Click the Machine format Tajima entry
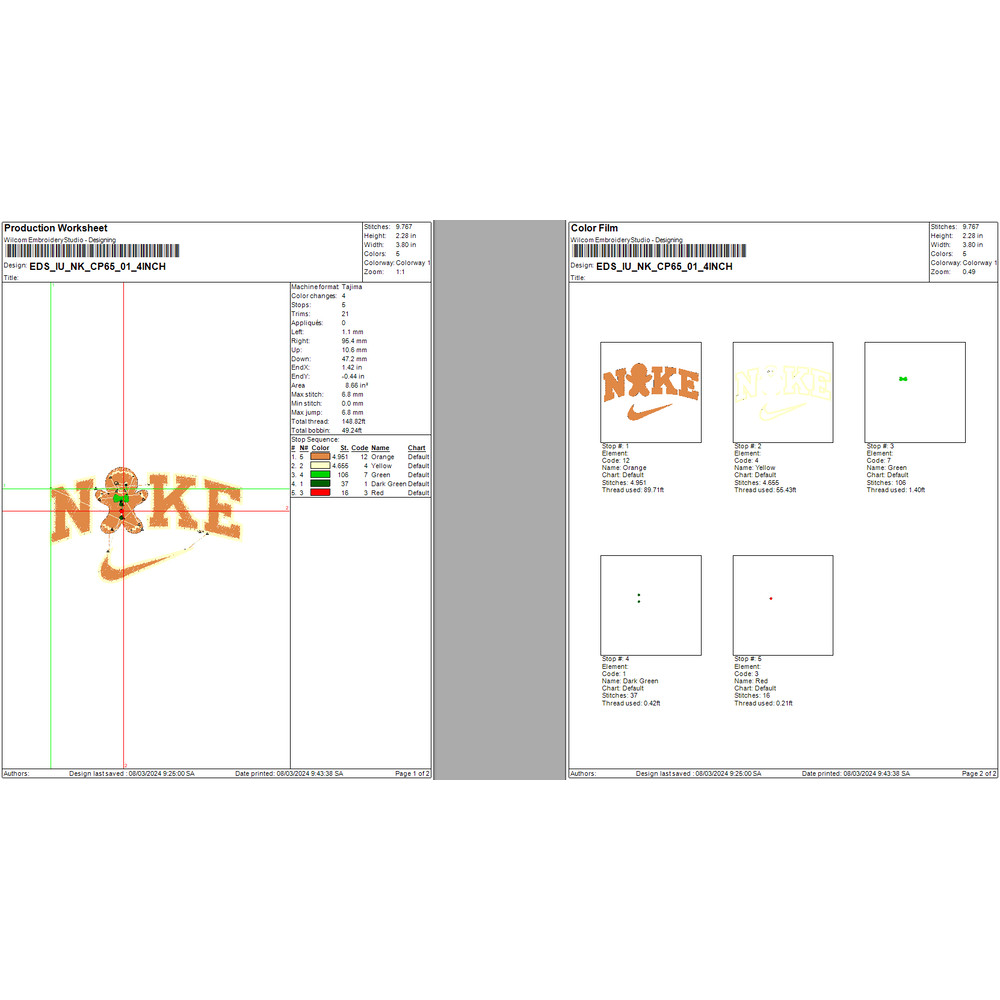The width and height of the screenshot is (1000, 1000). pyautogui.click(x=326, y=287)
